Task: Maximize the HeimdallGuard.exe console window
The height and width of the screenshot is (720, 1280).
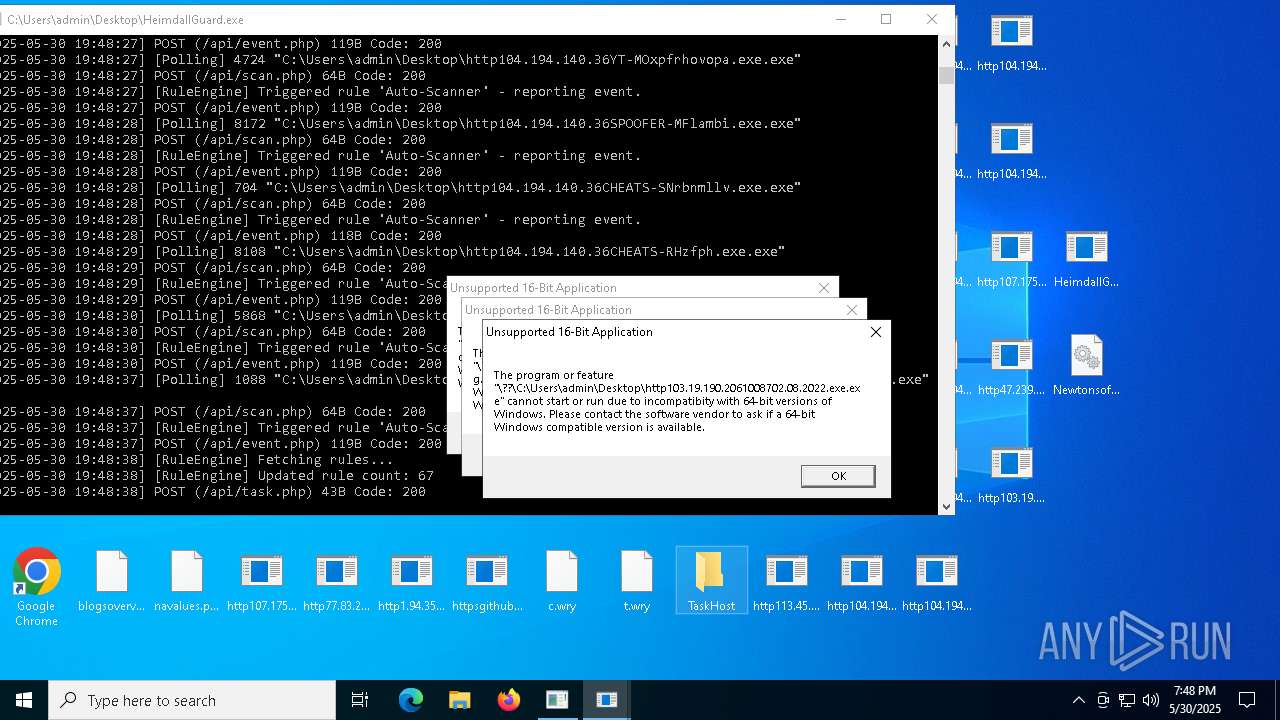Action: point(885,19)
